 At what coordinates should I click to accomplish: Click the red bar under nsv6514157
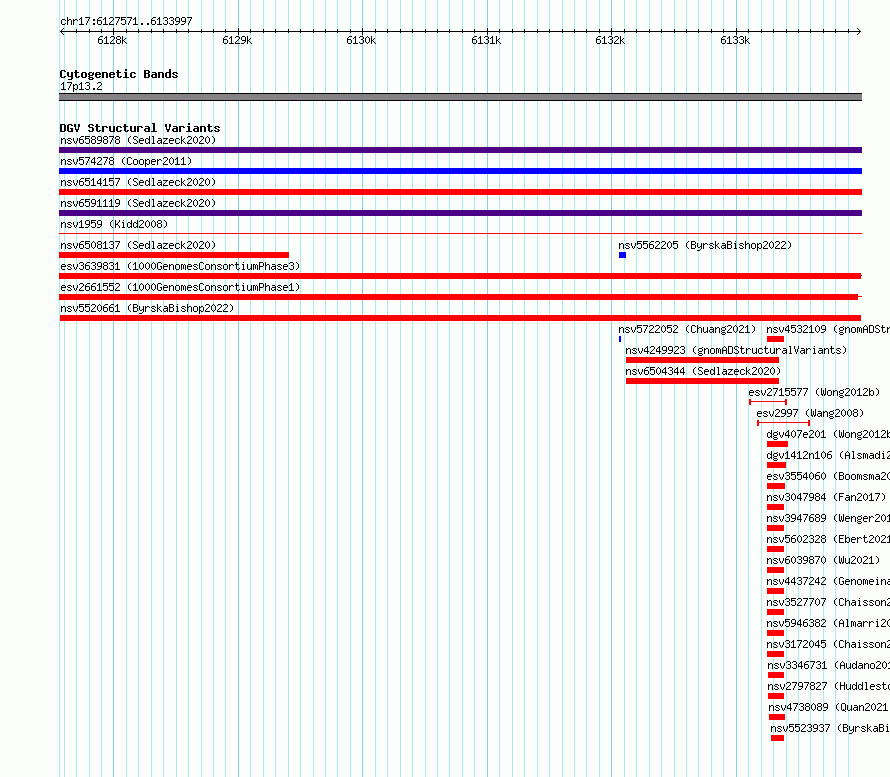tap(460, 192)
